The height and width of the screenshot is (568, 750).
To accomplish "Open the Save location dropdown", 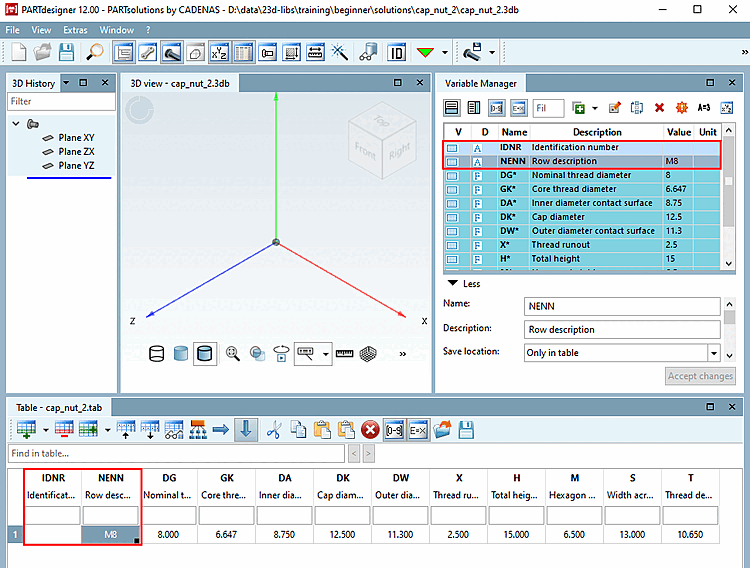I will (714, 353).
